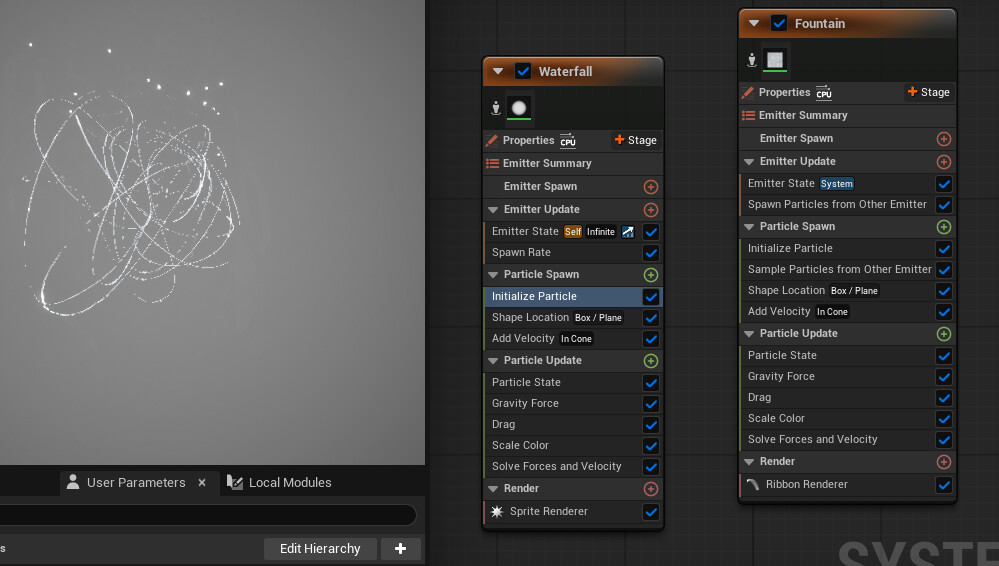Select the User Parameters tab
The width and height of the screenshot is (999, 566).
pos(126,483)
